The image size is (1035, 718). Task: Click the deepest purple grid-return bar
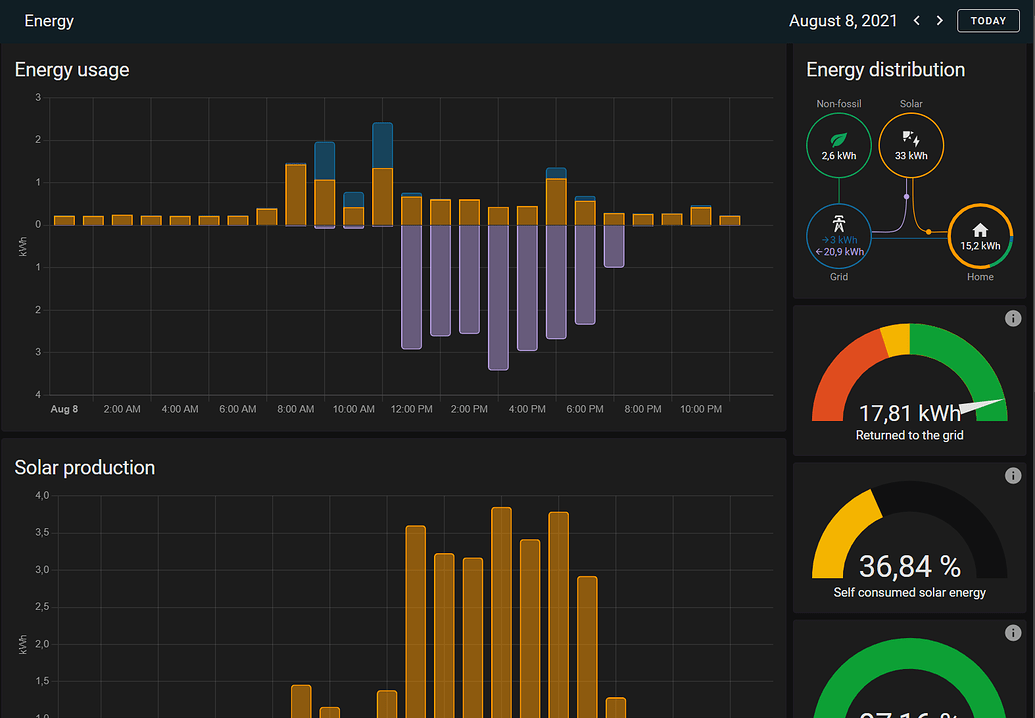498,298
